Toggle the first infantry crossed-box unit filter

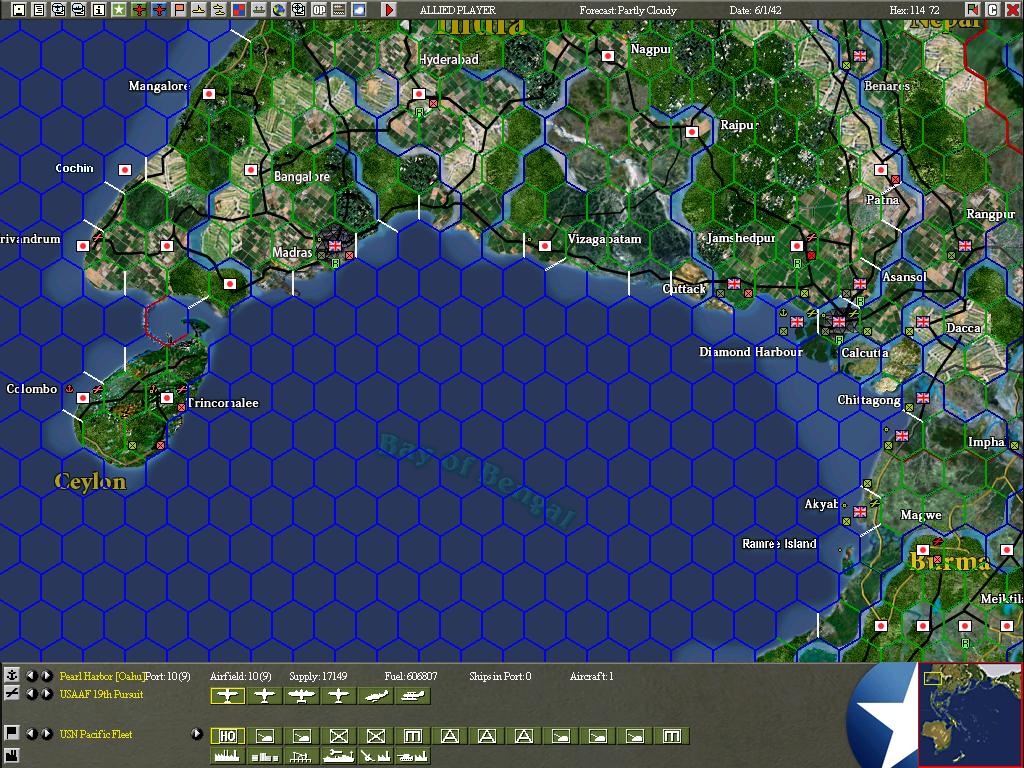tap(338, 736)
